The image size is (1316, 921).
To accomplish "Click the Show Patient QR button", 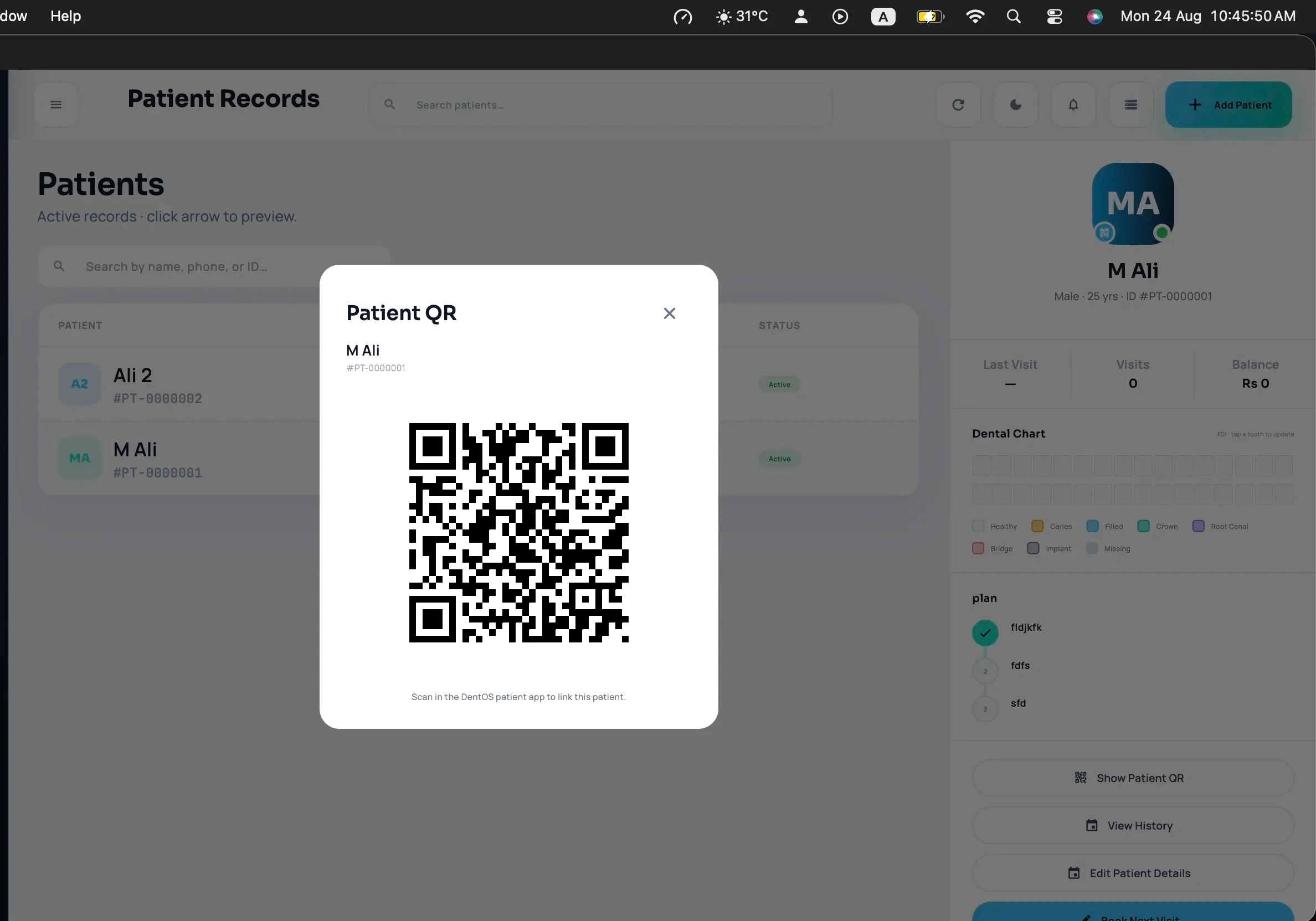I will (x=1133, y=778).
